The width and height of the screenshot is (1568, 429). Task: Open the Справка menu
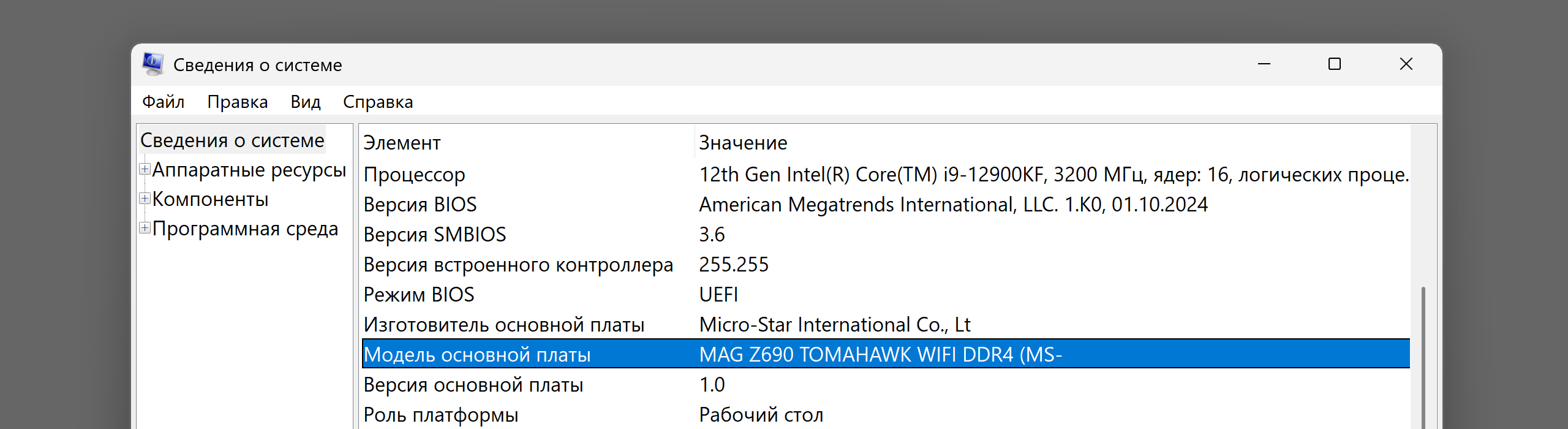click(378, 102)
